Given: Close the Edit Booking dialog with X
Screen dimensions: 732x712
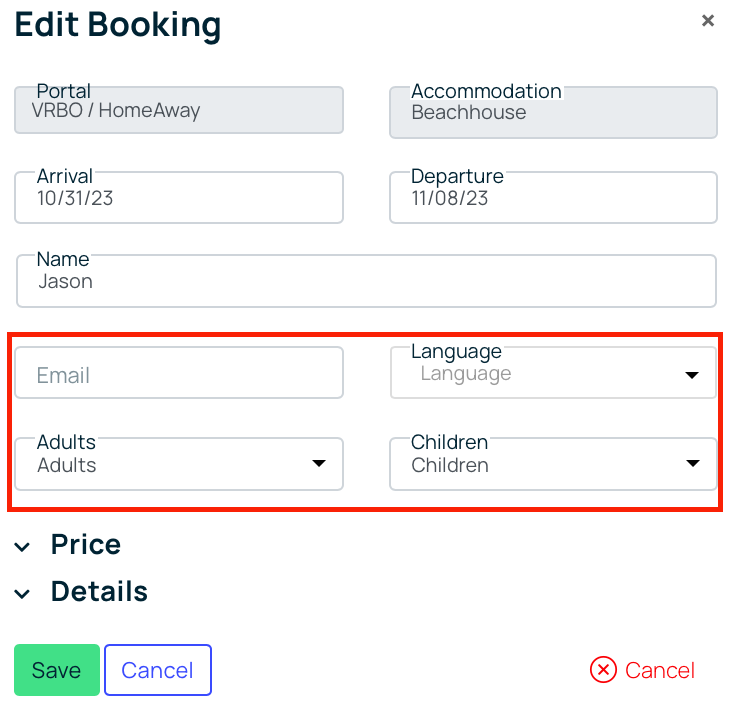Looking at the screenshot, I should 708,21.
